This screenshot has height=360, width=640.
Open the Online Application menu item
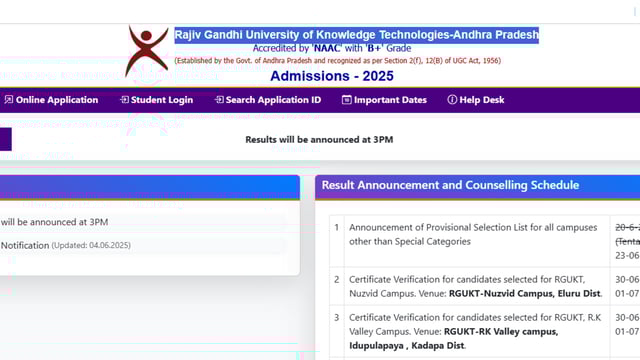(51, 100)
